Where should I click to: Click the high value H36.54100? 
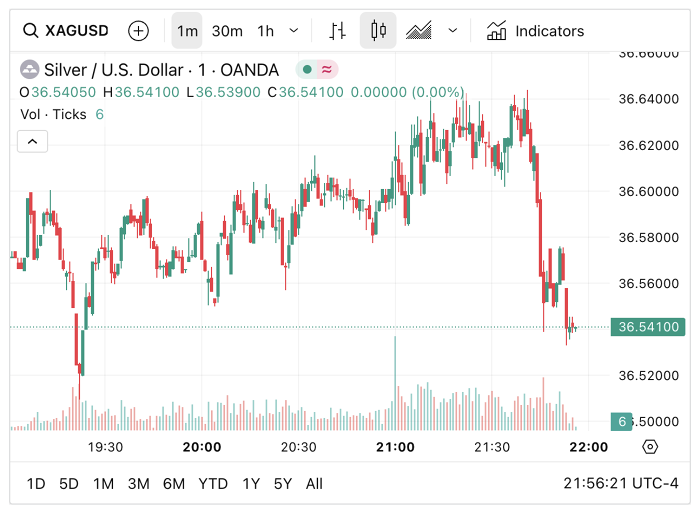coord(141,92)
